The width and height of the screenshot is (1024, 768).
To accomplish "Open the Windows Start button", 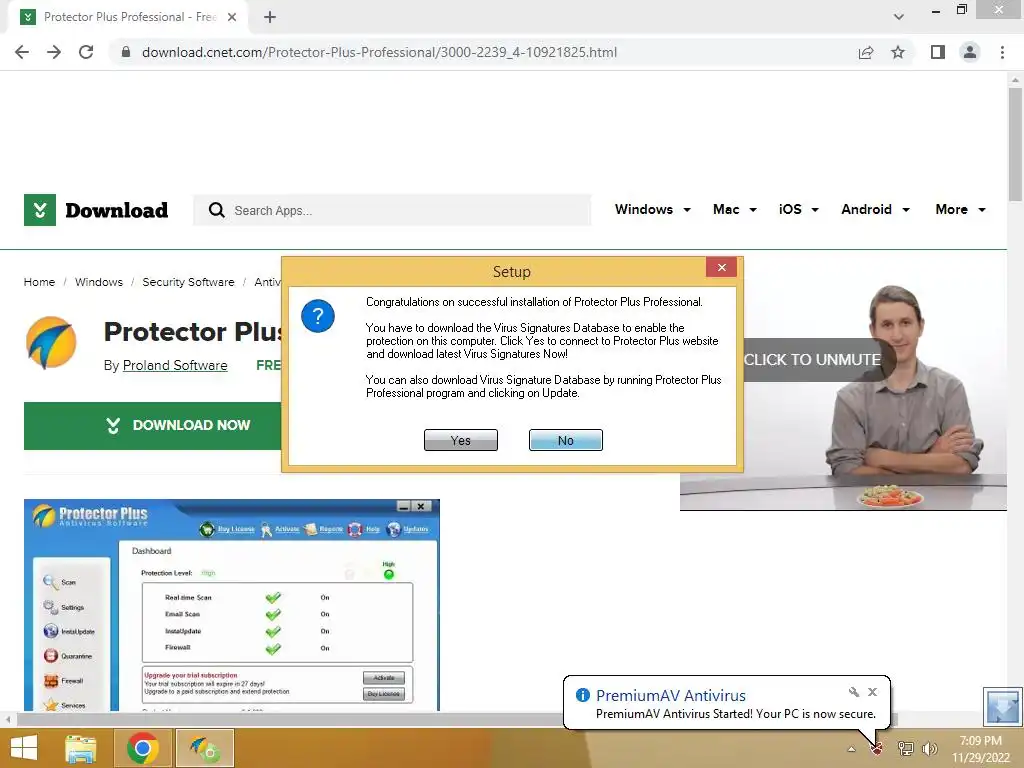I will pyautogui.click(x=24, y=748).
